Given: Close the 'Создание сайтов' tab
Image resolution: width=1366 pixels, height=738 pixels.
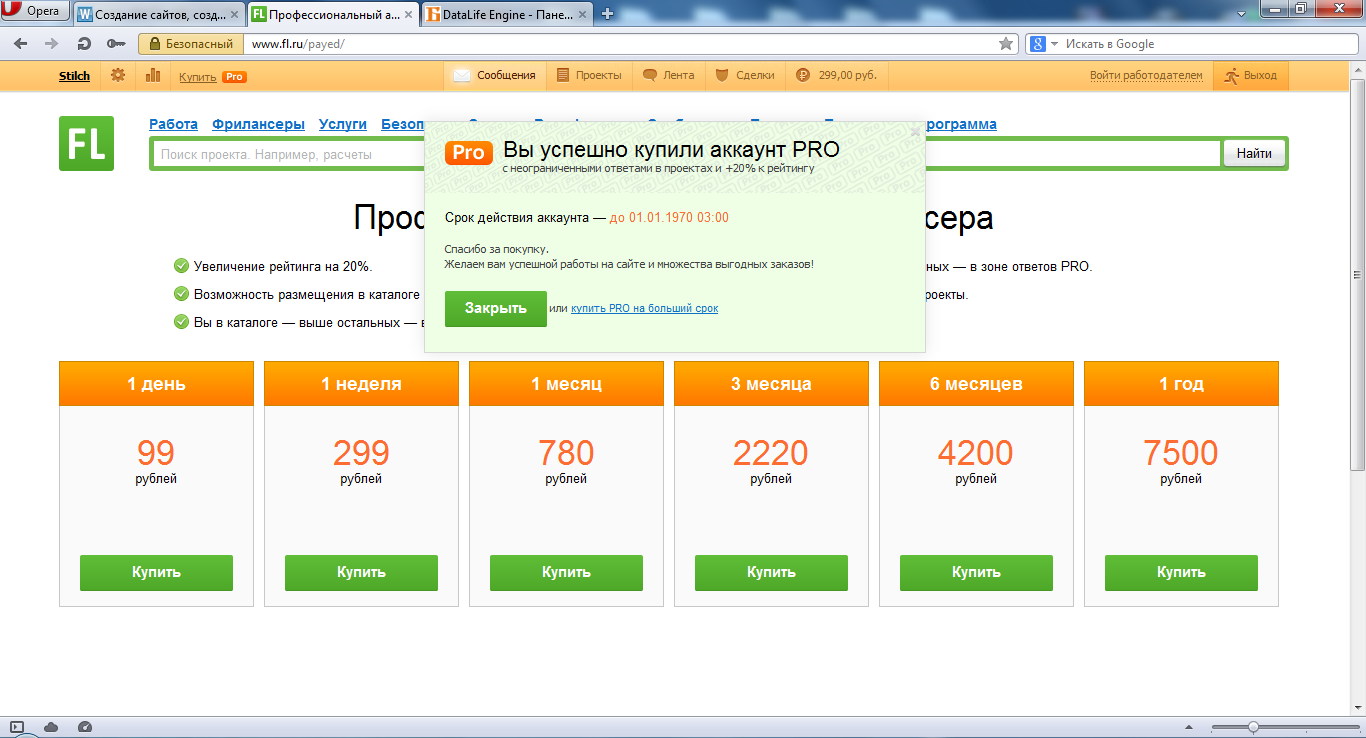Looking at the screenshot, I should point(234,14).
